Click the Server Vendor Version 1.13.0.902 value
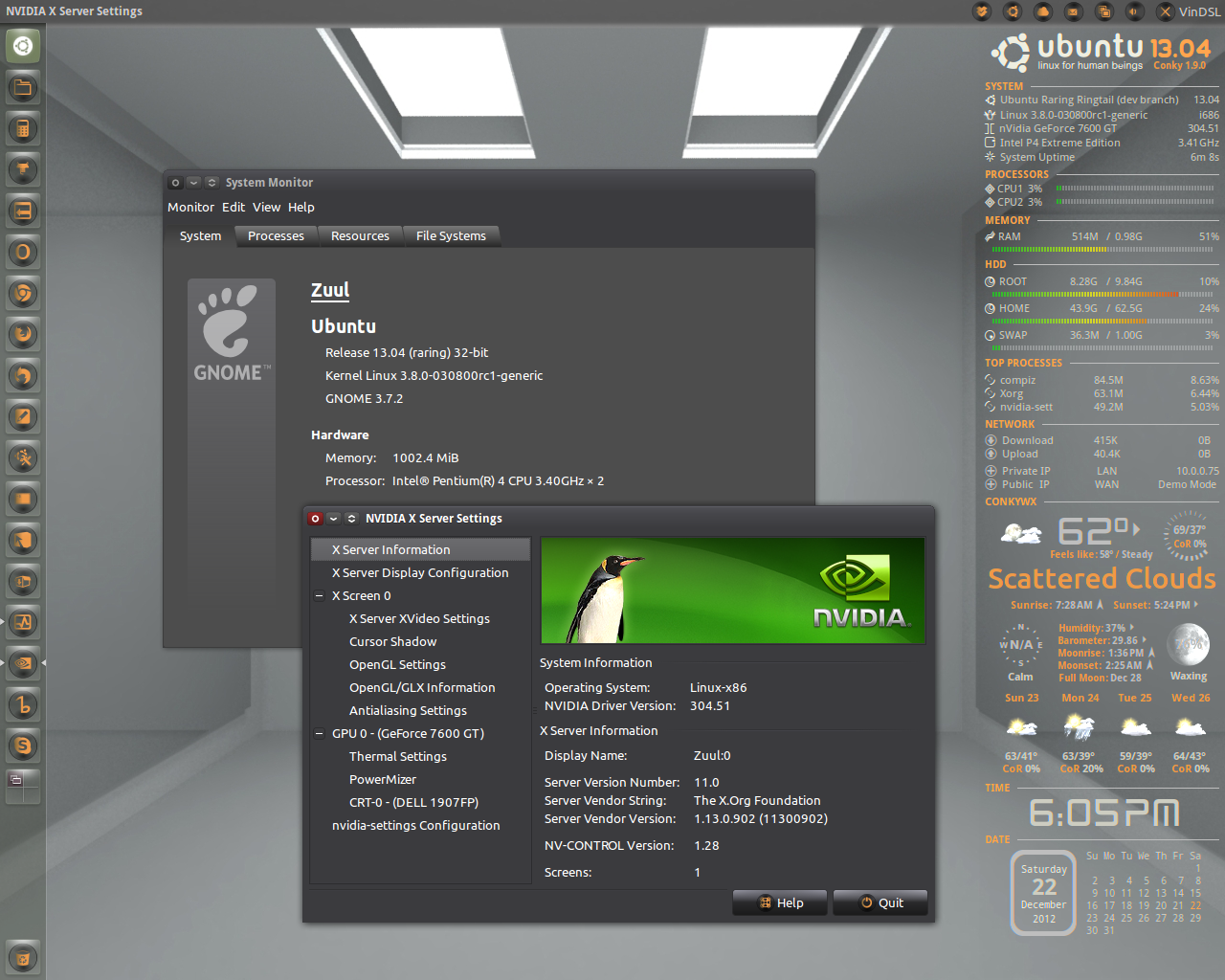Viewport: 1225px width, 980px height. tap(761, 818)
